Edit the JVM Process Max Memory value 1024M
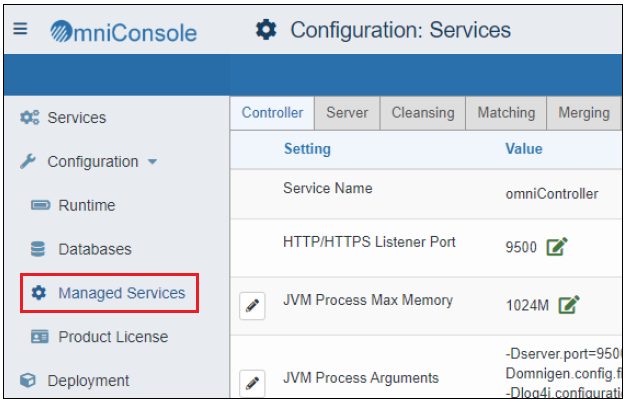Viewport: 626px width, 402px height. (x=569, y=305)
